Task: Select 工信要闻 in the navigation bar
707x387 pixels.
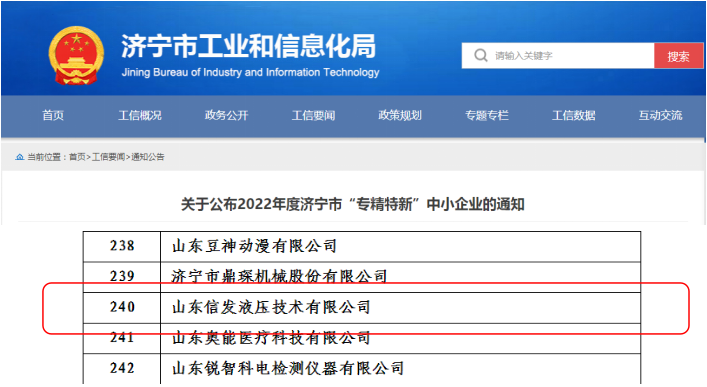Action: [x=313, y=115]
